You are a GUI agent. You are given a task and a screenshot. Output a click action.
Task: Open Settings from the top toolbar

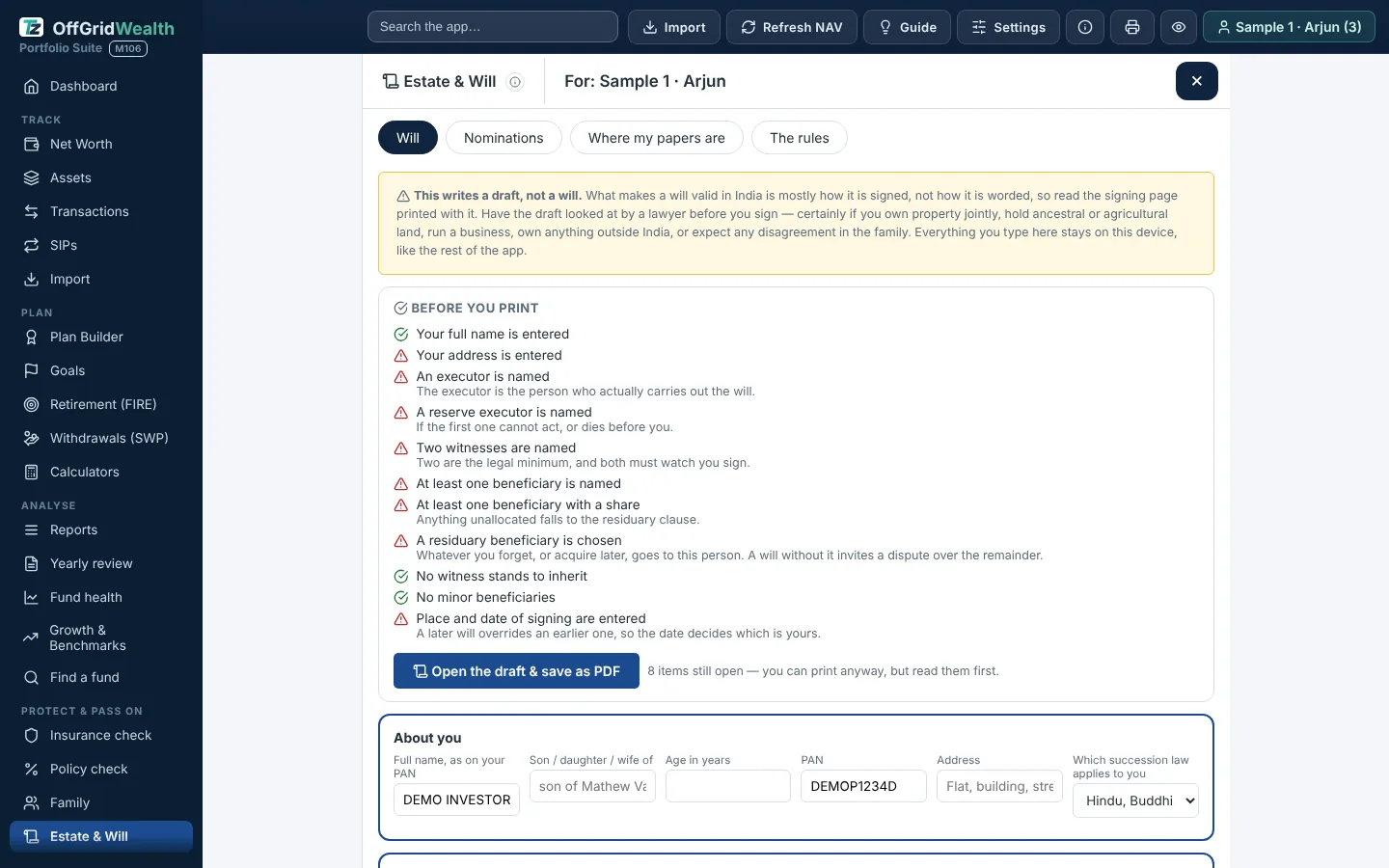pyautogui.click(x=1008, y=27)
